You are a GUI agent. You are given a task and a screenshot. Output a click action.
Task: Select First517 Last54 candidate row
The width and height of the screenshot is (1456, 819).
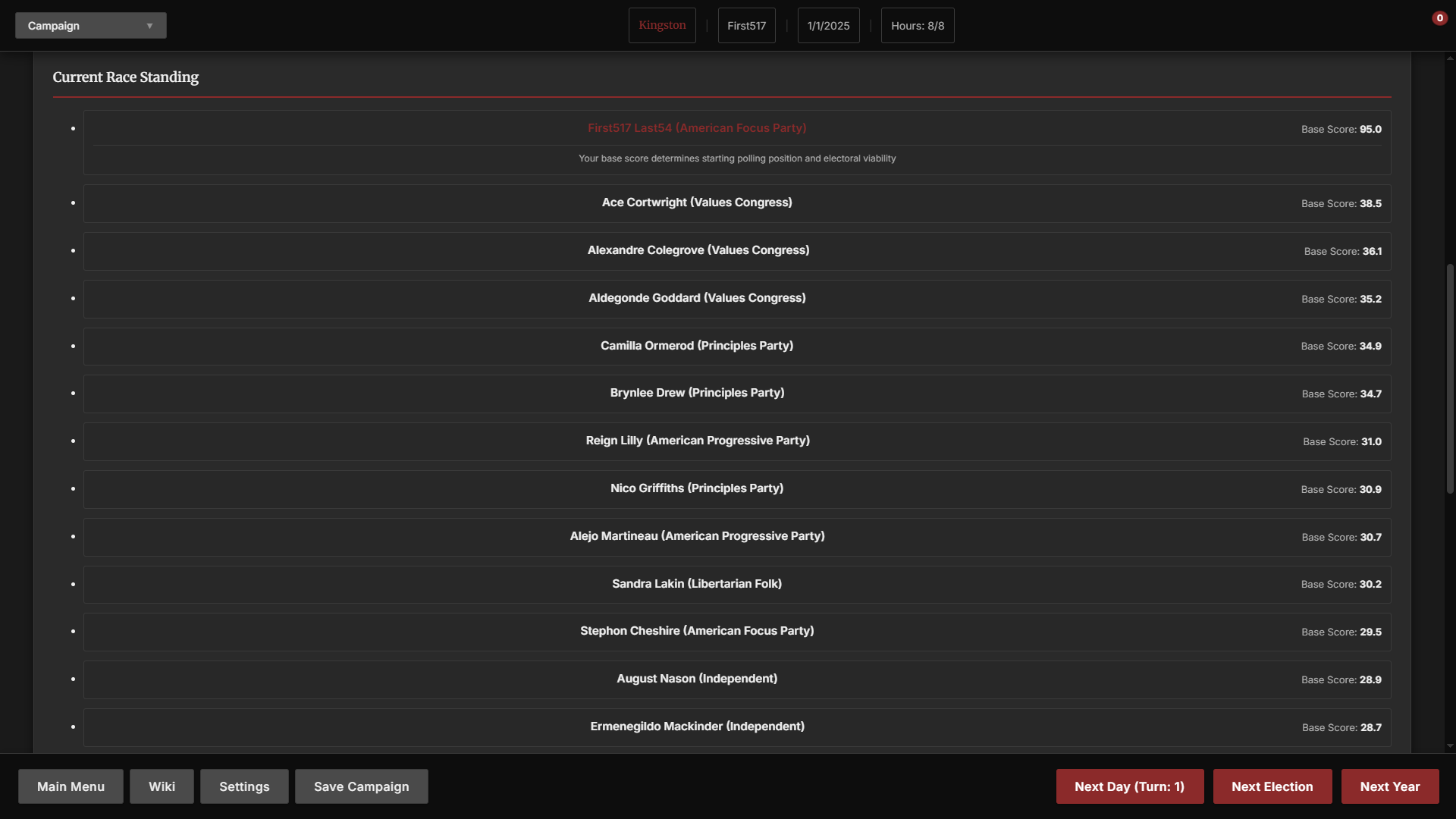click(x=697, y=128)
